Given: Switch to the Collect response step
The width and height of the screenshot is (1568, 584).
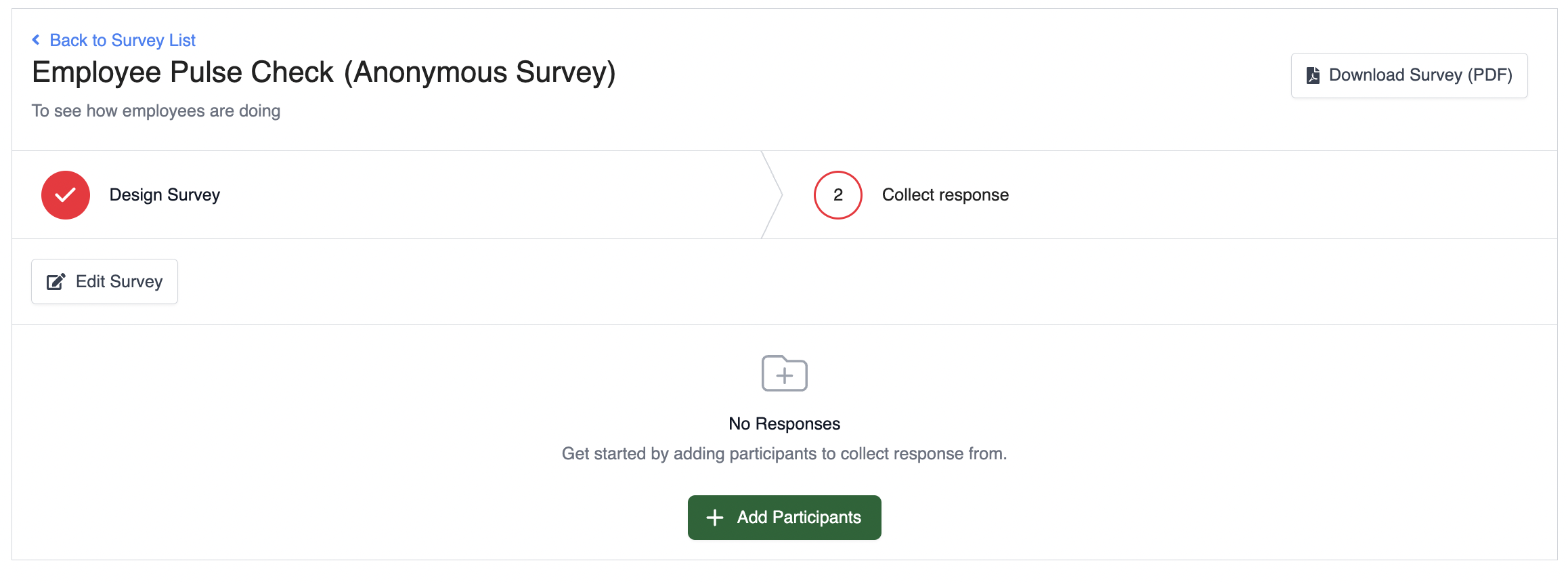Looking at the screenshot, I should 945,195.
